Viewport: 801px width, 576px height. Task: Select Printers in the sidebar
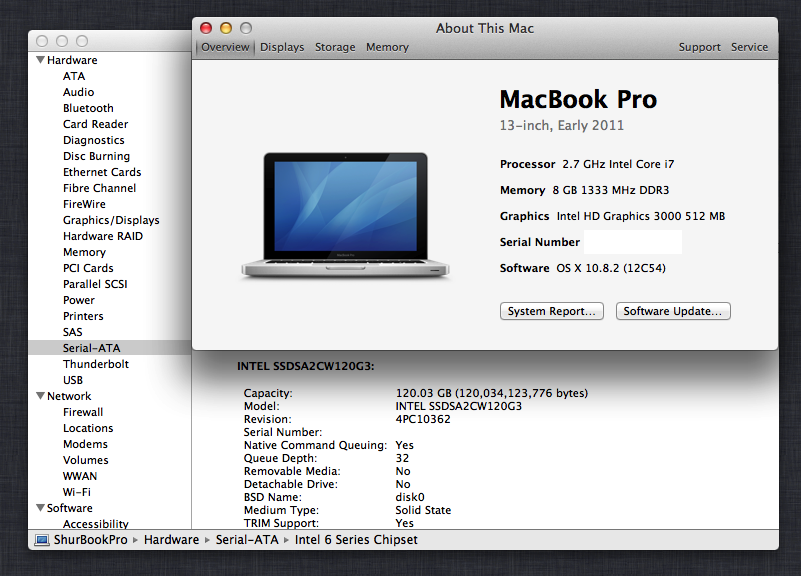83,316
